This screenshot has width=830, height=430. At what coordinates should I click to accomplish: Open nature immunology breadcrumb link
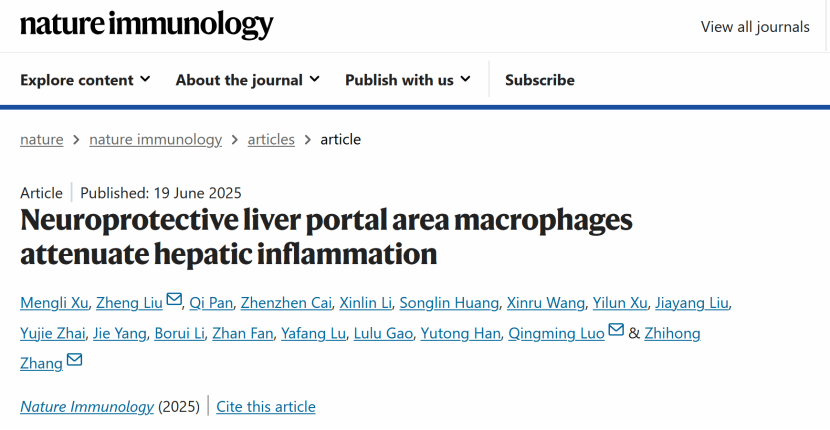pyautogui.click(x=155, y=140)
